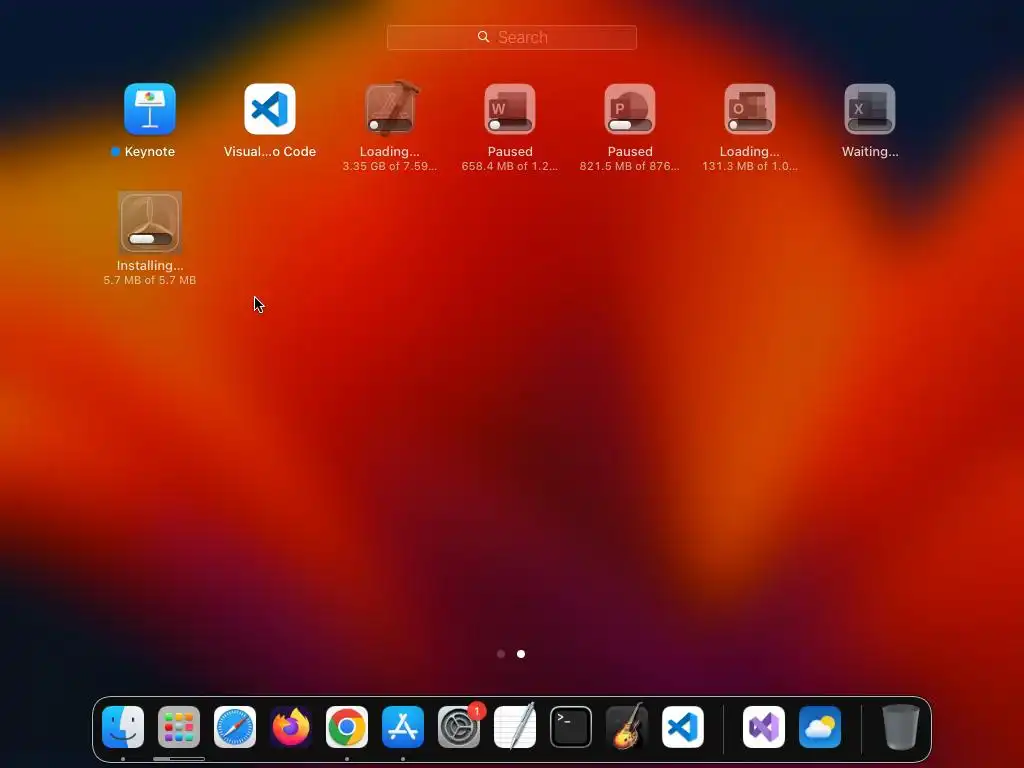Click the "Waiting..." label
This screenshot has height=768, width=1024.
coord(870,152)
